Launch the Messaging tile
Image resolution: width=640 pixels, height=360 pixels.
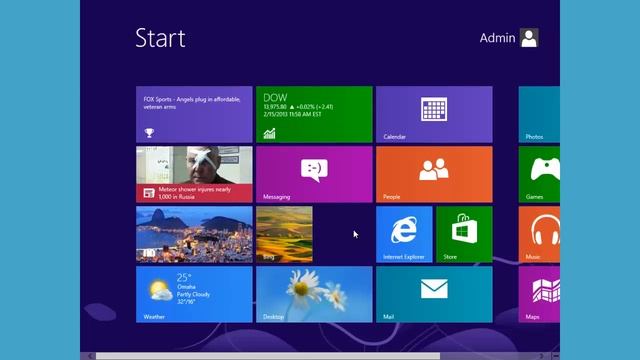pyautogui.click(x=314, y=174)
